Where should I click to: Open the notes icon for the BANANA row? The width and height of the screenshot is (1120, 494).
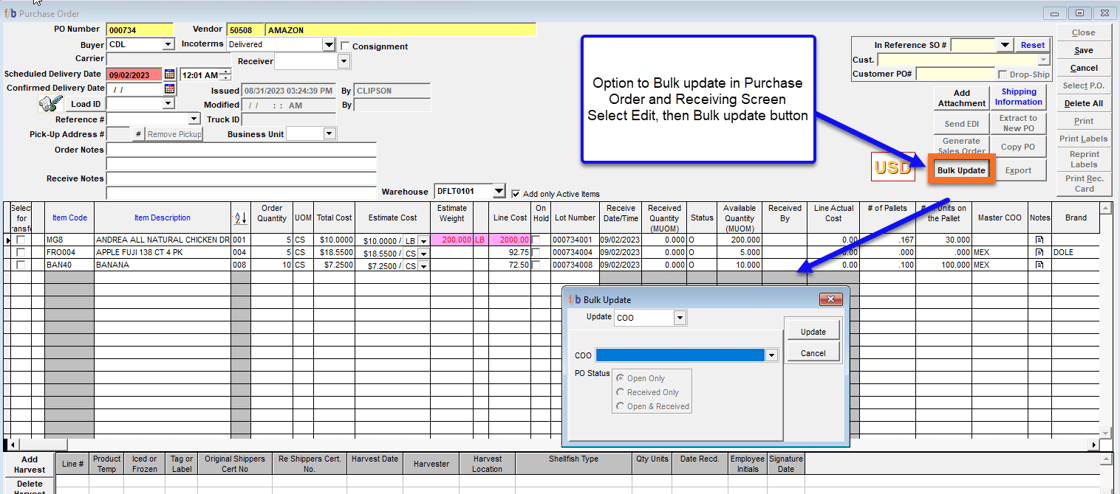1039,265
